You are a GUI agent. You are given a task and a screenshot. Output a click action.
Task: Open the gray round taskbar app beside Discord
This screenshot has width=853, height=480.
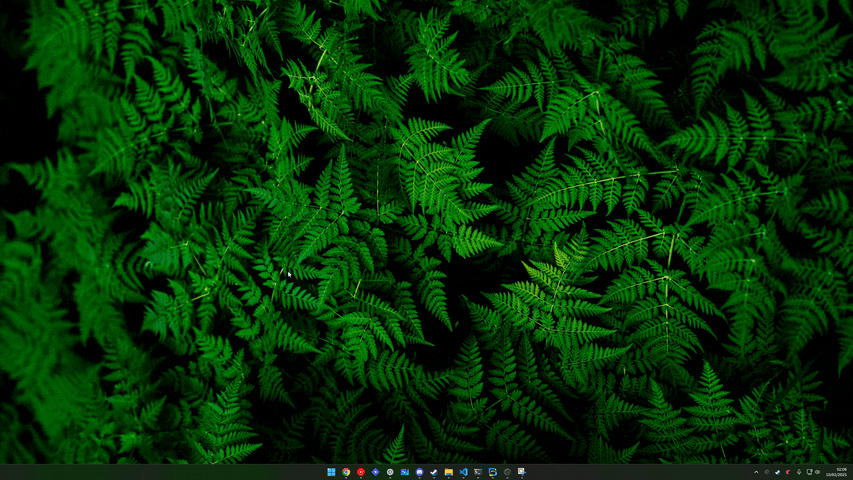(x=390, y=472)
